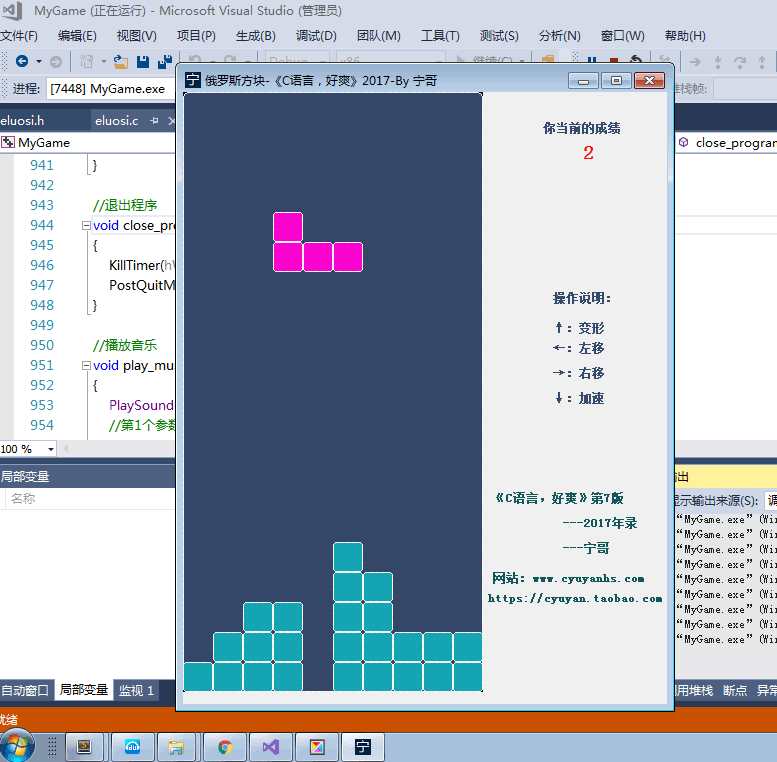The image size is (777, 762).
Task: Switch to the 自动窗口 tab
Action: pos(25,690)
